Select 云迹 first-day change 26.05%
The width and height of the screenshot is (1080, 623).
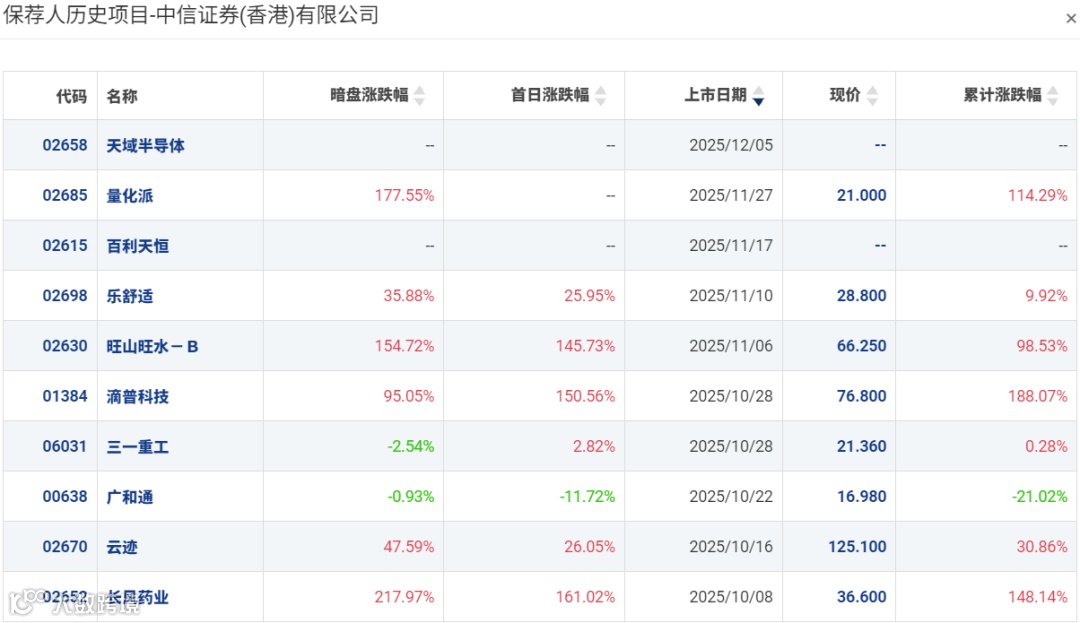coord(590,547)
